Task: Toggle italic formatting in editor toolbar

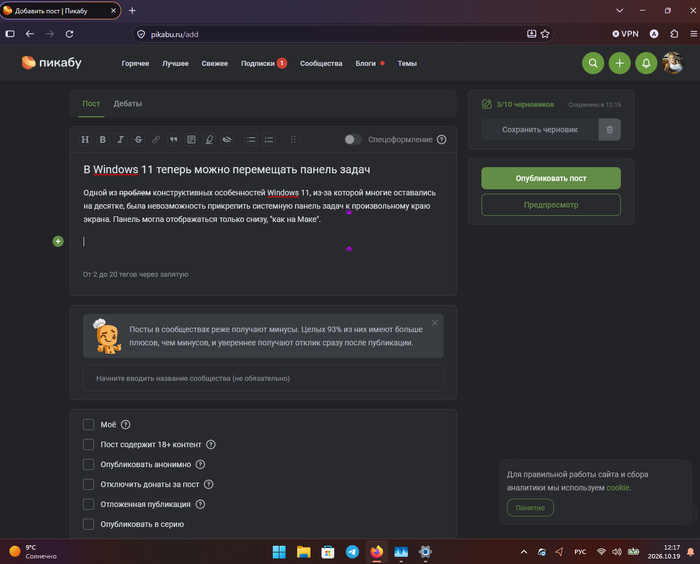Action: [x=120, y=140]
